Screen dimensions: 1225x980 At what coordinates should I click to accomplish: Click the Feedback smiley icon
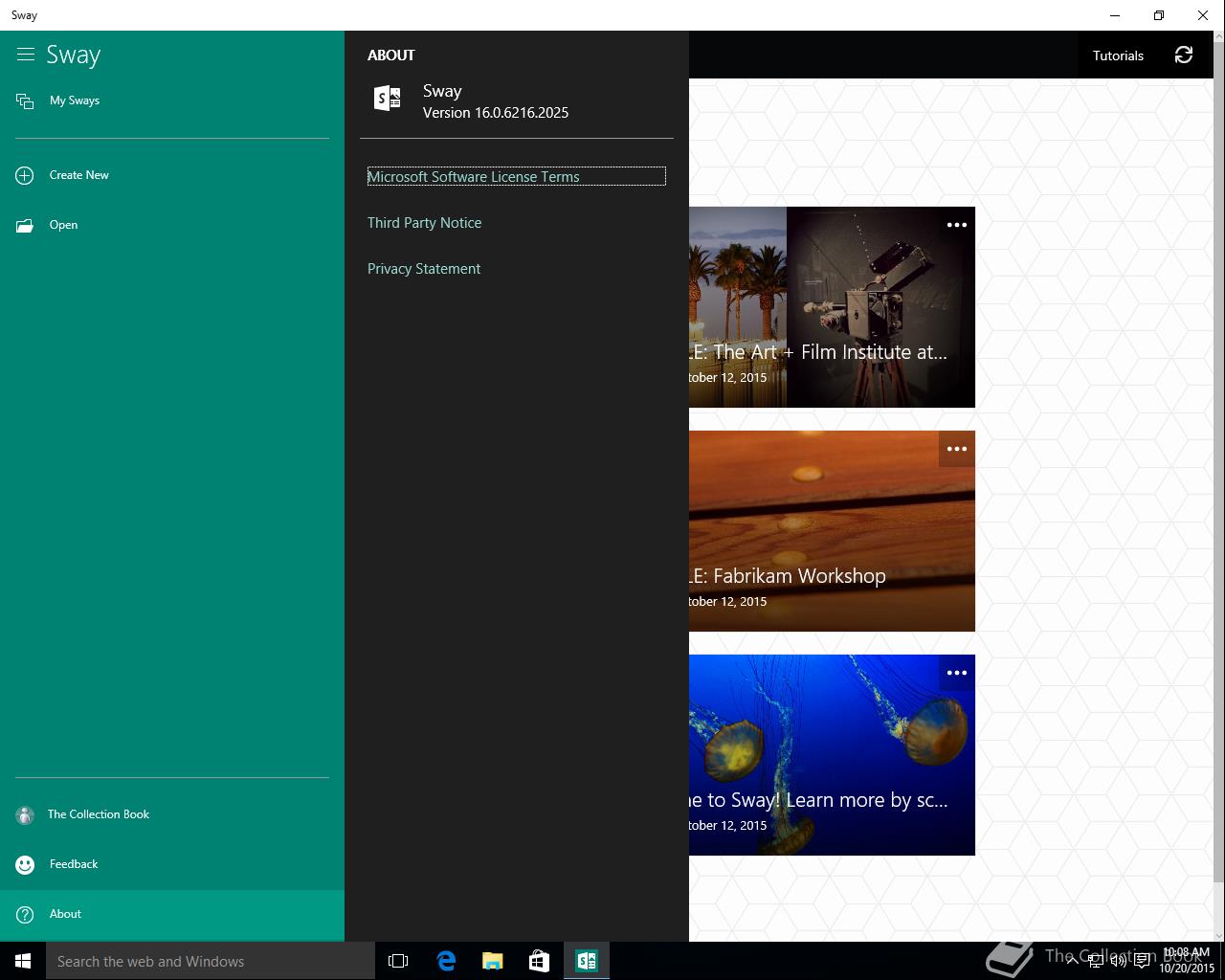pos(25,865)
